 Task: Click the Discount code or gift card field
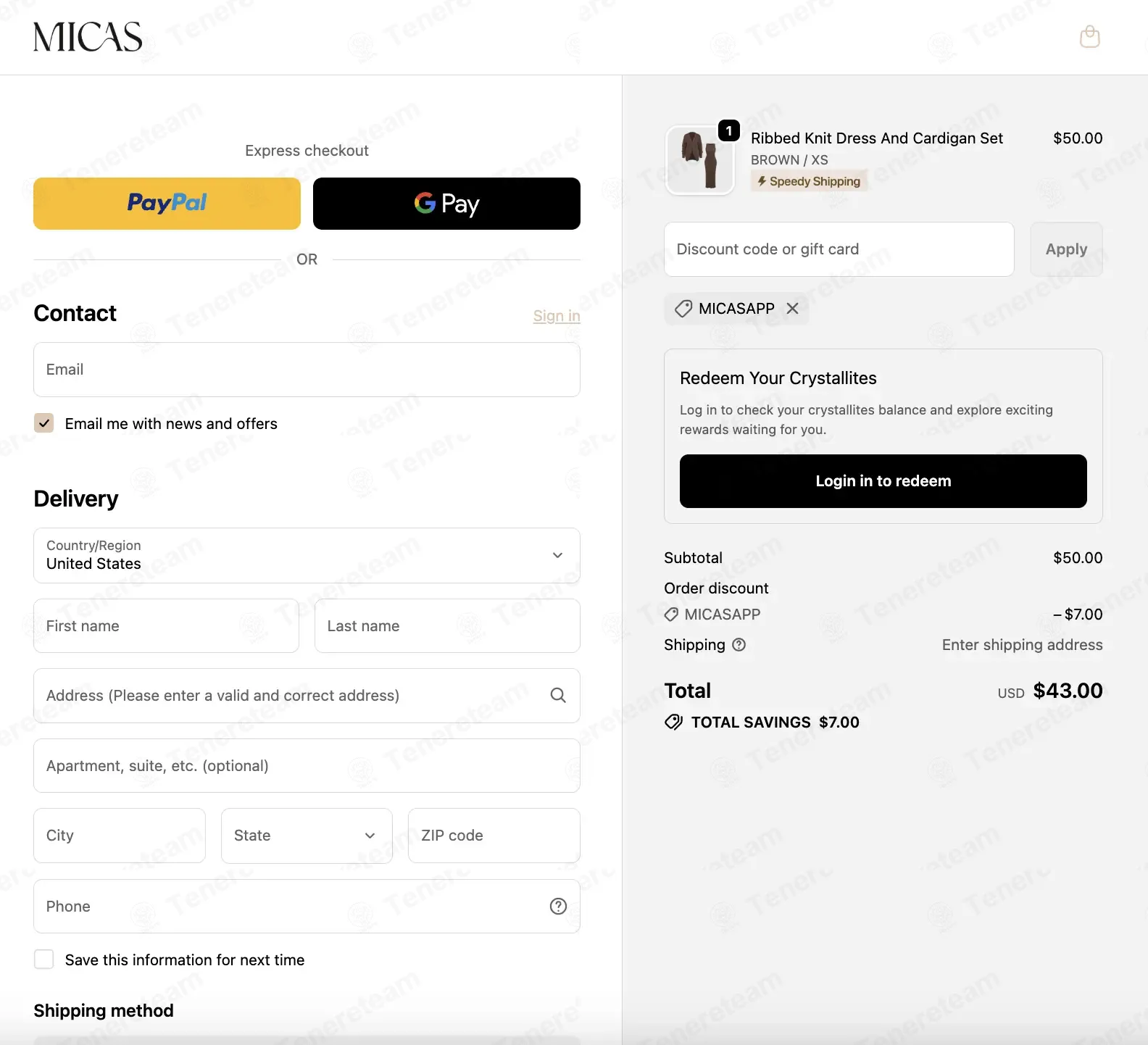point(839,249)
